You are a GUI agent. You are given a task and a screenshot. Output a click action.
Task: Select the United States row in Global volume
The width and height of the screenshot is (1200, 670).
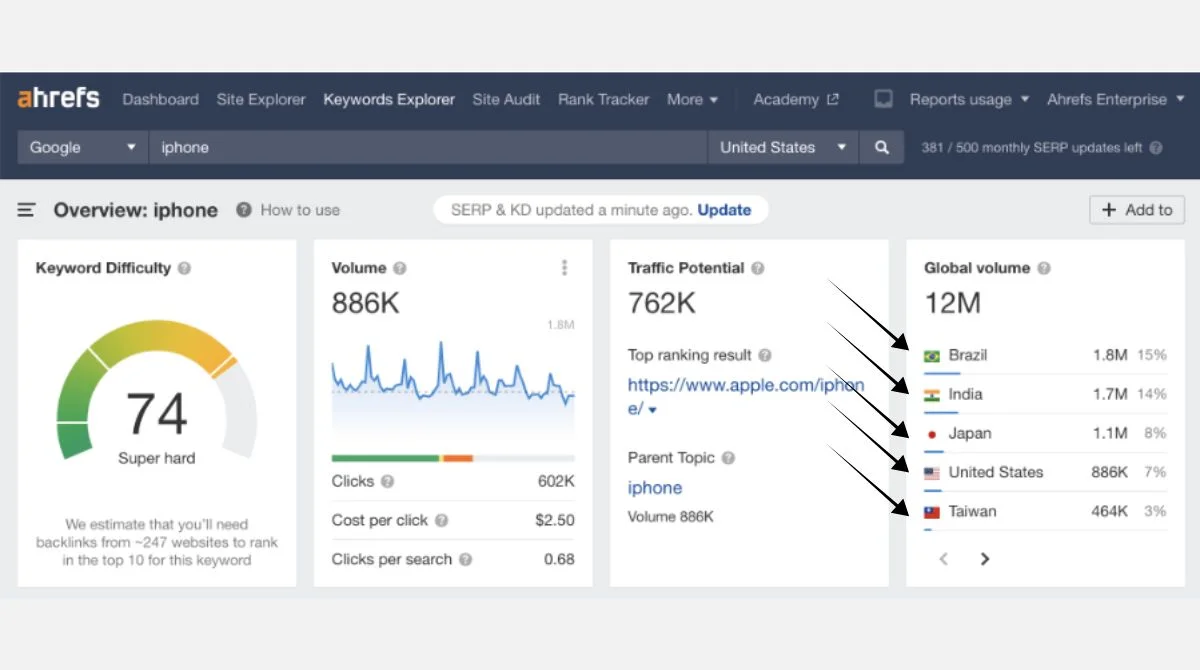[x=1046, y=472]
